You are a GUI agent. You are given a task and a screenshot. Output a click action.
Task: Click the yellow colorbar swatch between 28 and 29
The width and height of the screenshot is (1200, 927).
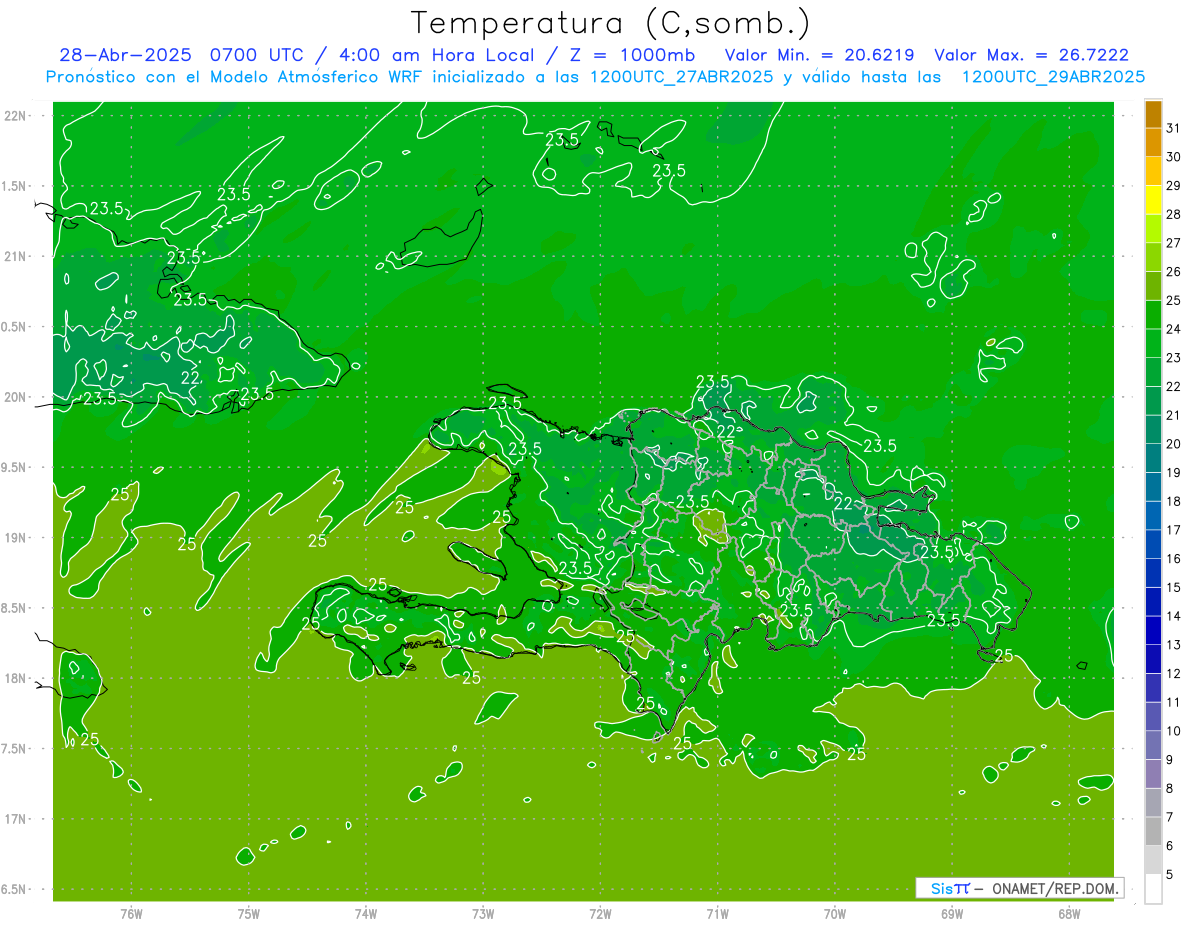tap(1153, 200)
